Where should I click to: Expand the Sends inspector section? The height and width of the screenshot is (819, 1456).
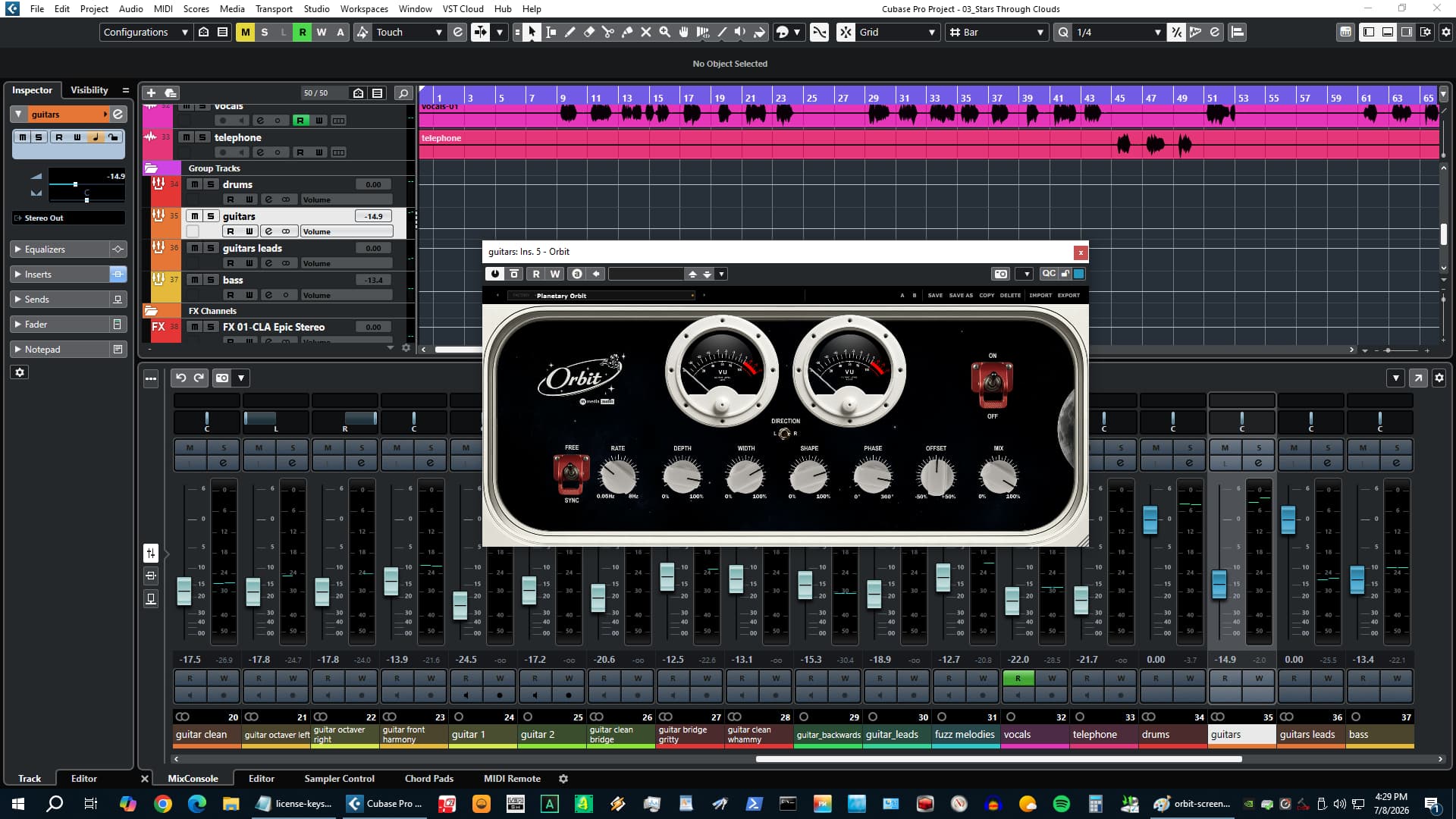tap(61, 299)
